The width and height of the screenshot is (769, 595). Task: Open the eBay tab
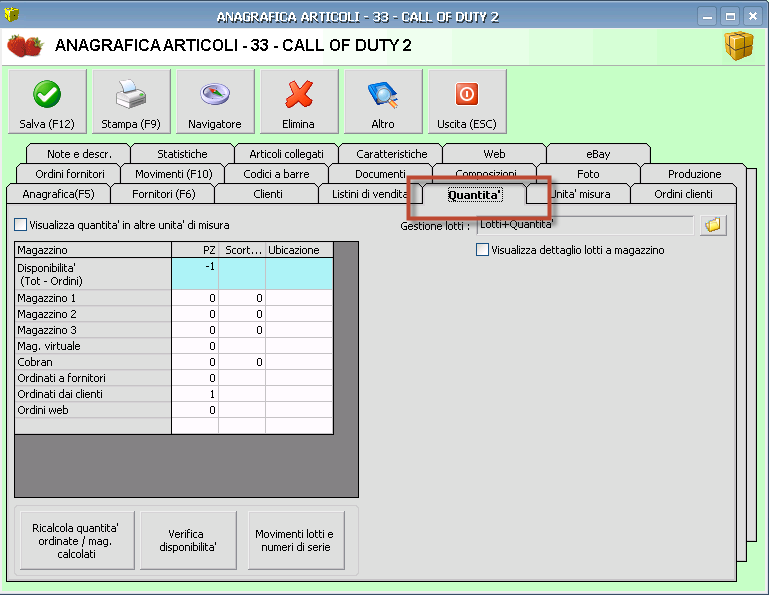[598, 154]
